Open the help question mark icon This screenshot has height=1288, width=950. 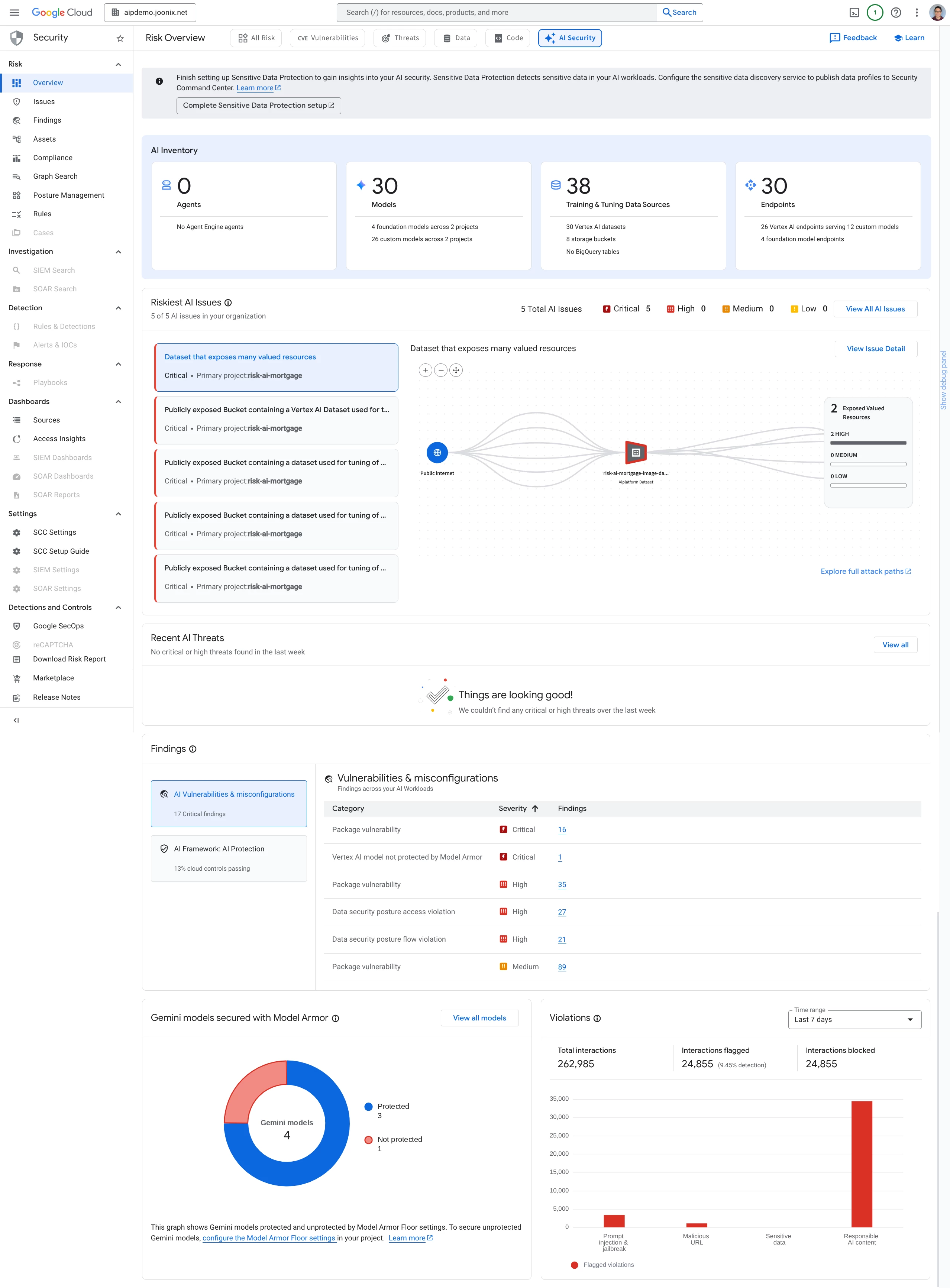click(895, 13)
